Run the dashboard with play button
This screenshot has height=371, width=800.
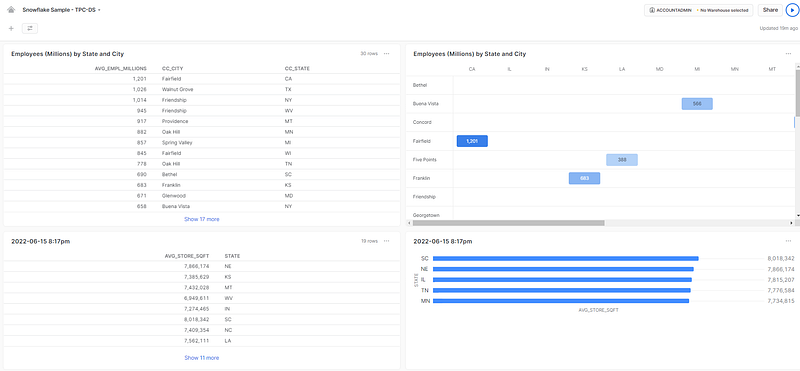pyautogui.click(x=792, y=10)
